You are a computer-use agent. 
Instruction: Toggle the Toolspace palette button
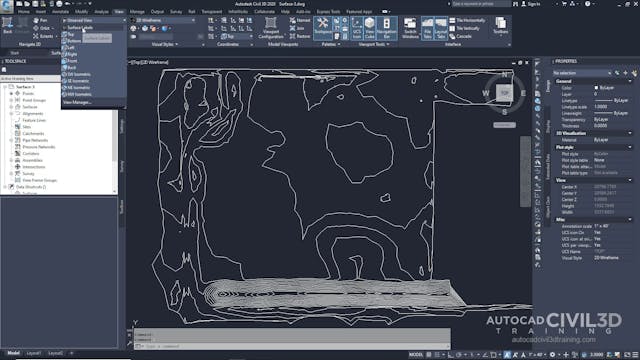[322, 27]
